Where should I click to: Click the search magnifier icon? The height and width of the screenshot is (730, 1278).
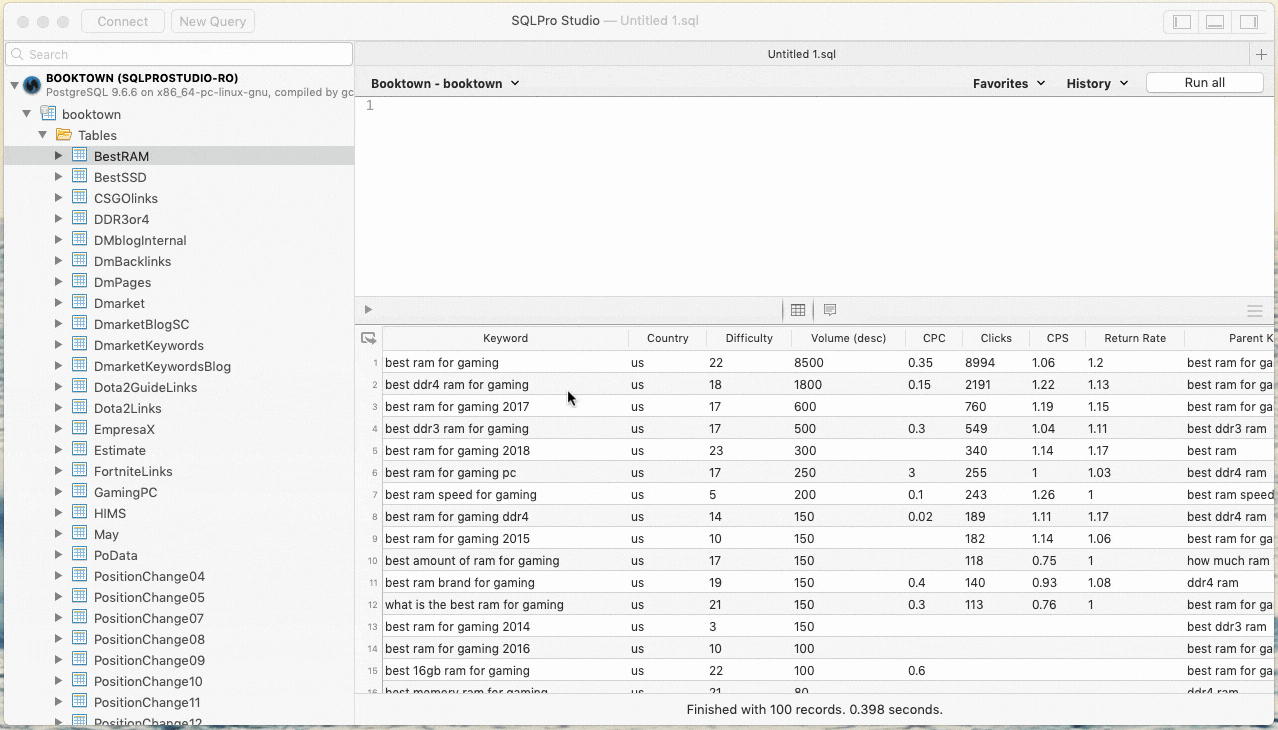click(x=17, y=54)
